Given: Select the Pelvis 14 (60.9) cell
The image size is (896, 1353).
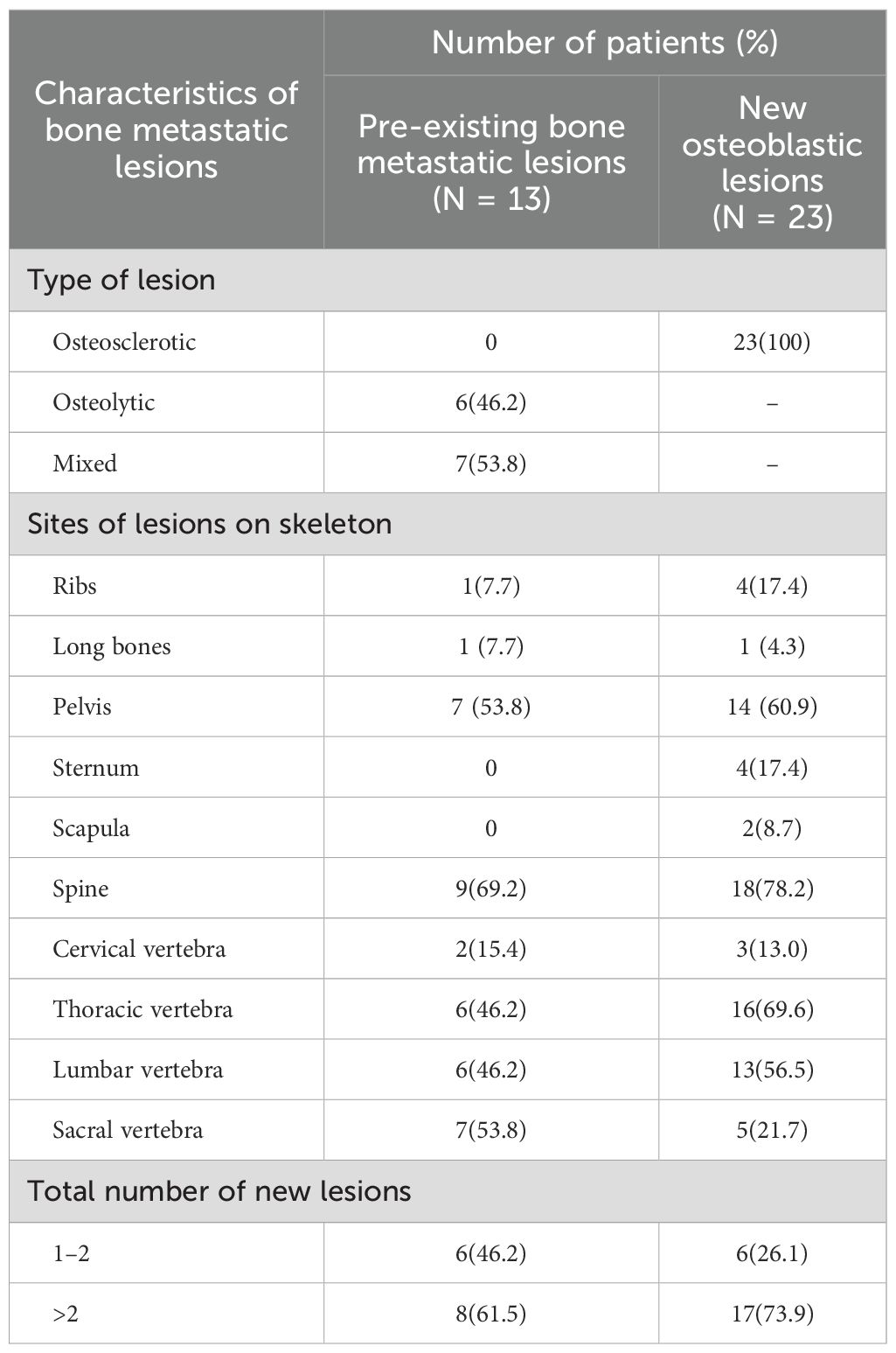Looking at the screenshot, I should (x=773, y=707).
